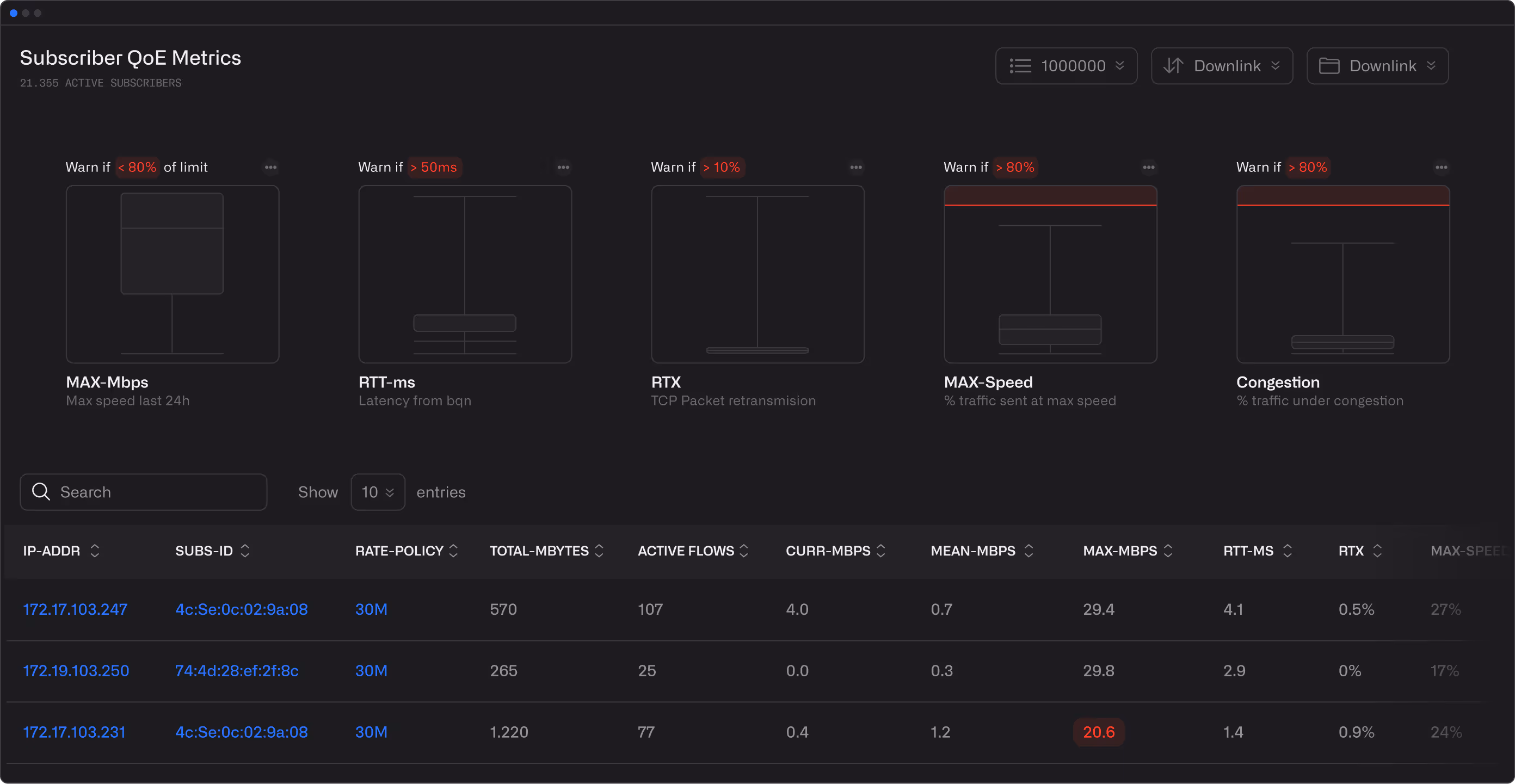The width and height of the screenshot is (1515, 784).
Task: Open subscriber ID 74:4d:28:ef:2f:8c link
Action: tap(236, 670)
